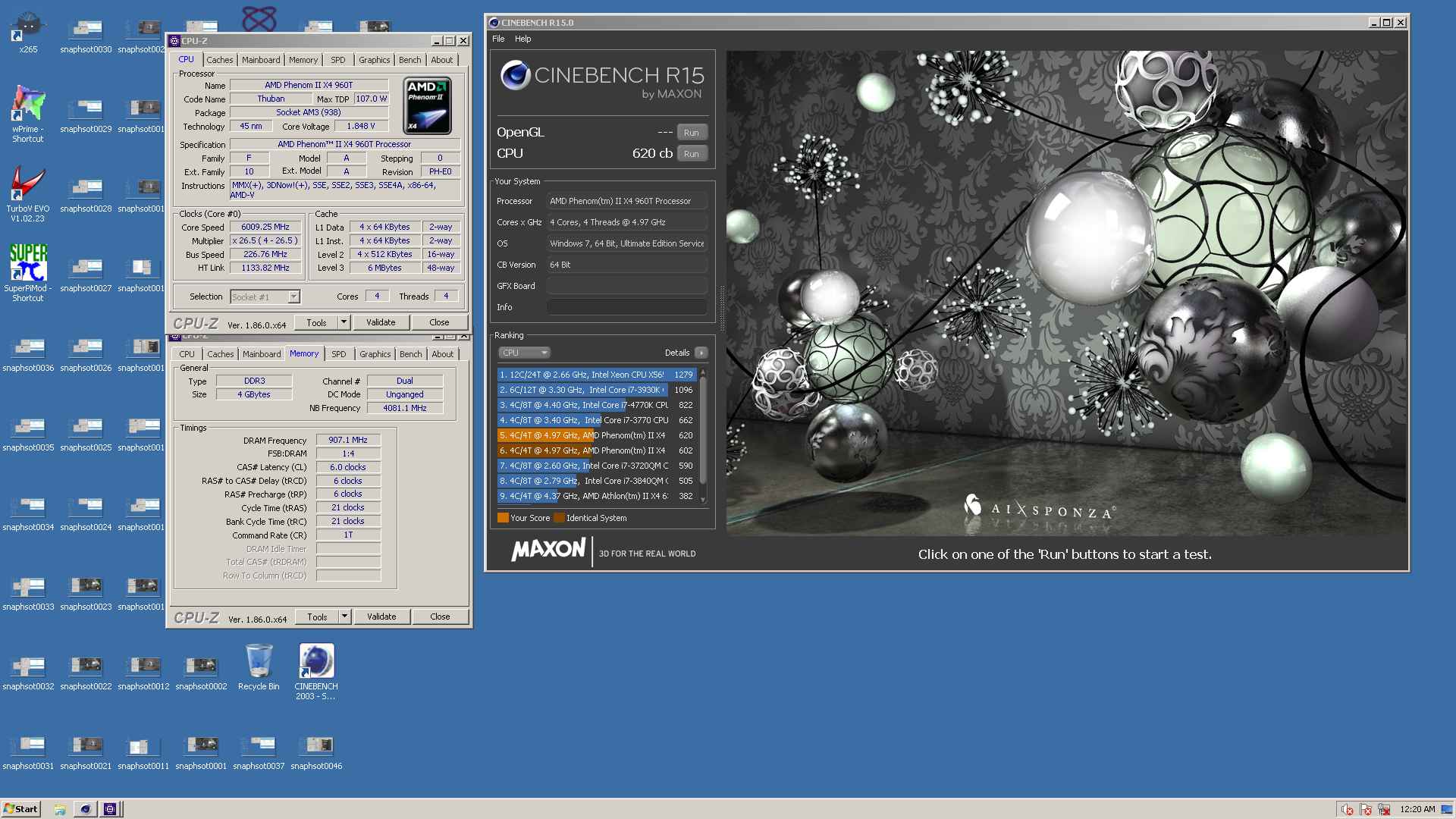The height and width of the screenshot is (819, 1456).
Task: Select the snaphsot0034 desktop file
Action: coord(28,513)
